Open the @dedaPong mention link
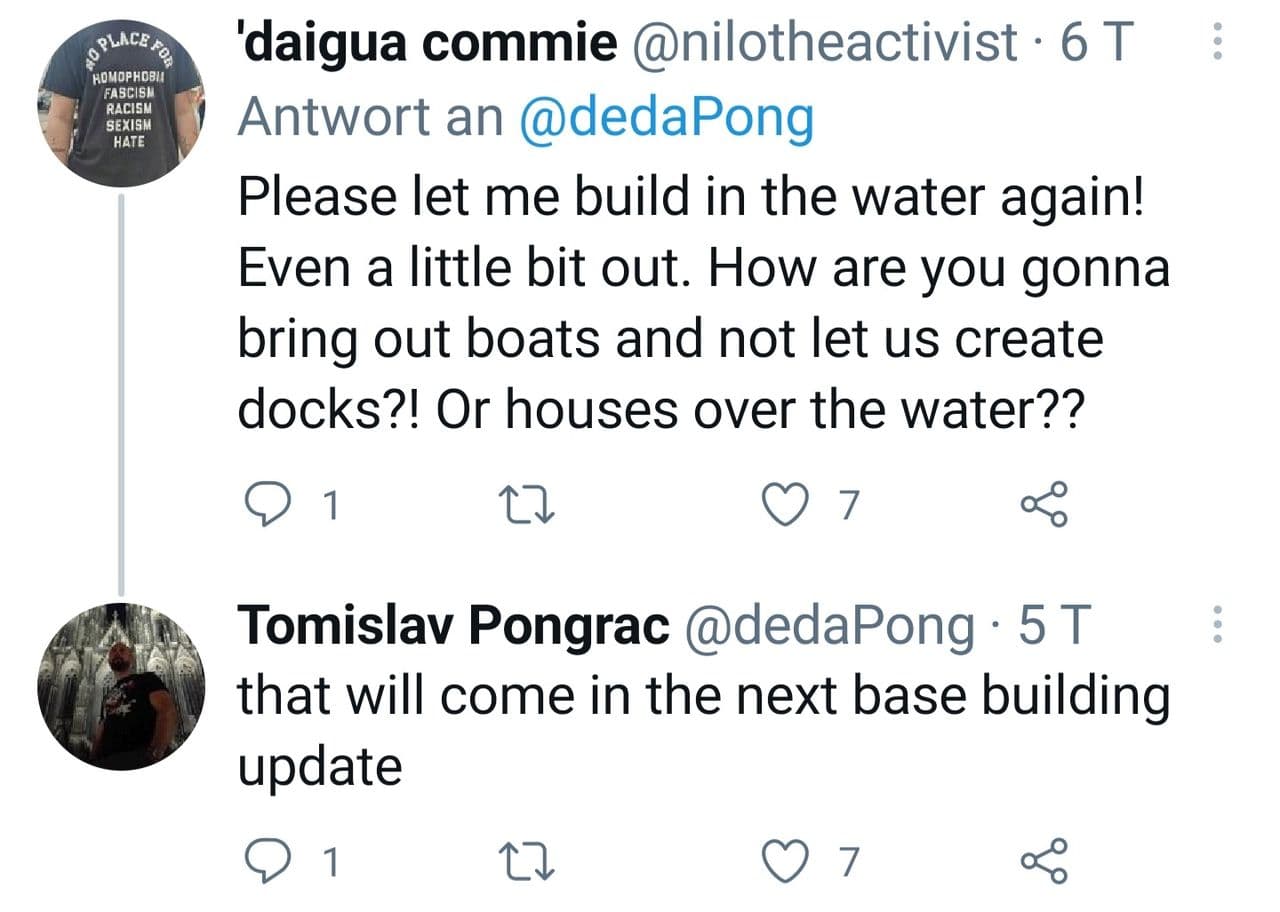 coord(665,118)
